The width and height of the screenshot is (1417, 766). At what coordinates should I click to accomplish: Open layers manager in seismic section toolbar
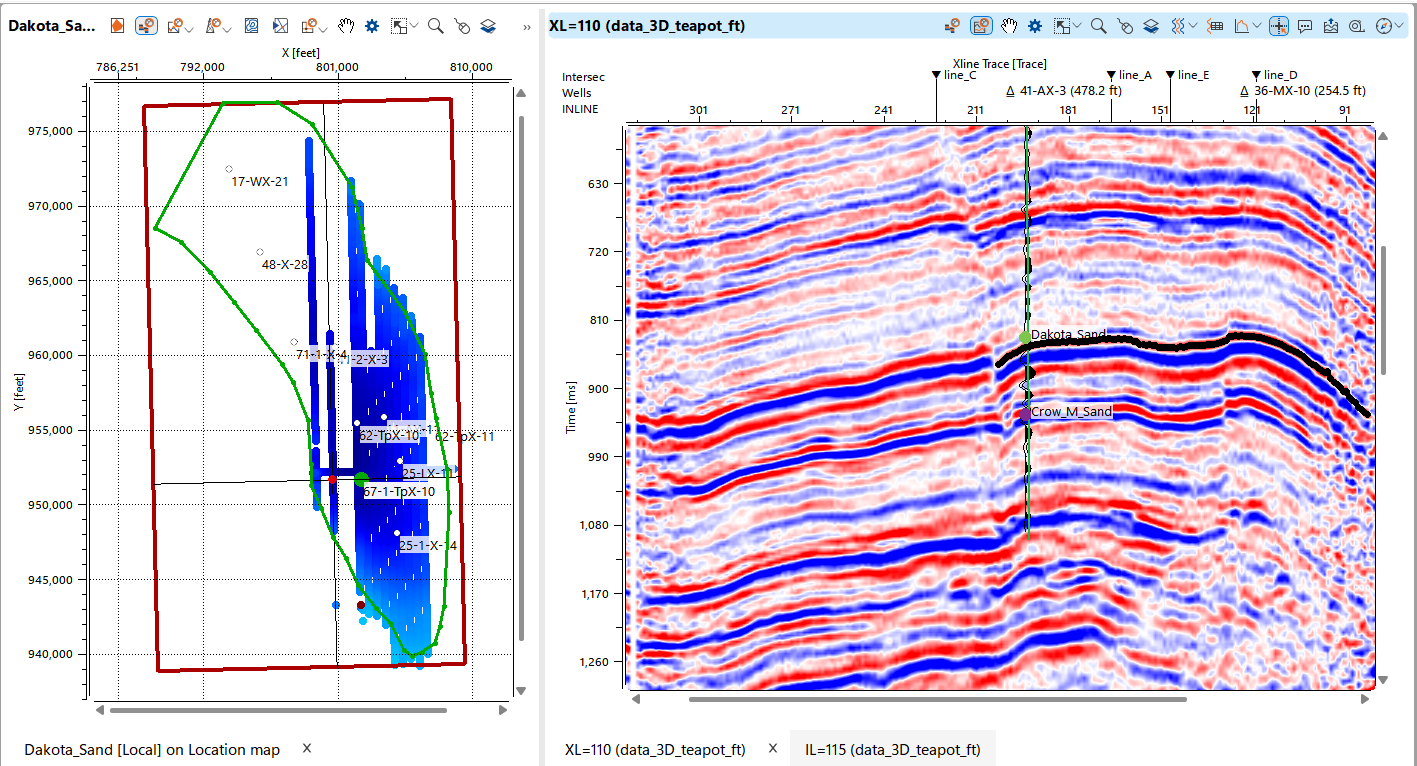tap(1151, 26)
